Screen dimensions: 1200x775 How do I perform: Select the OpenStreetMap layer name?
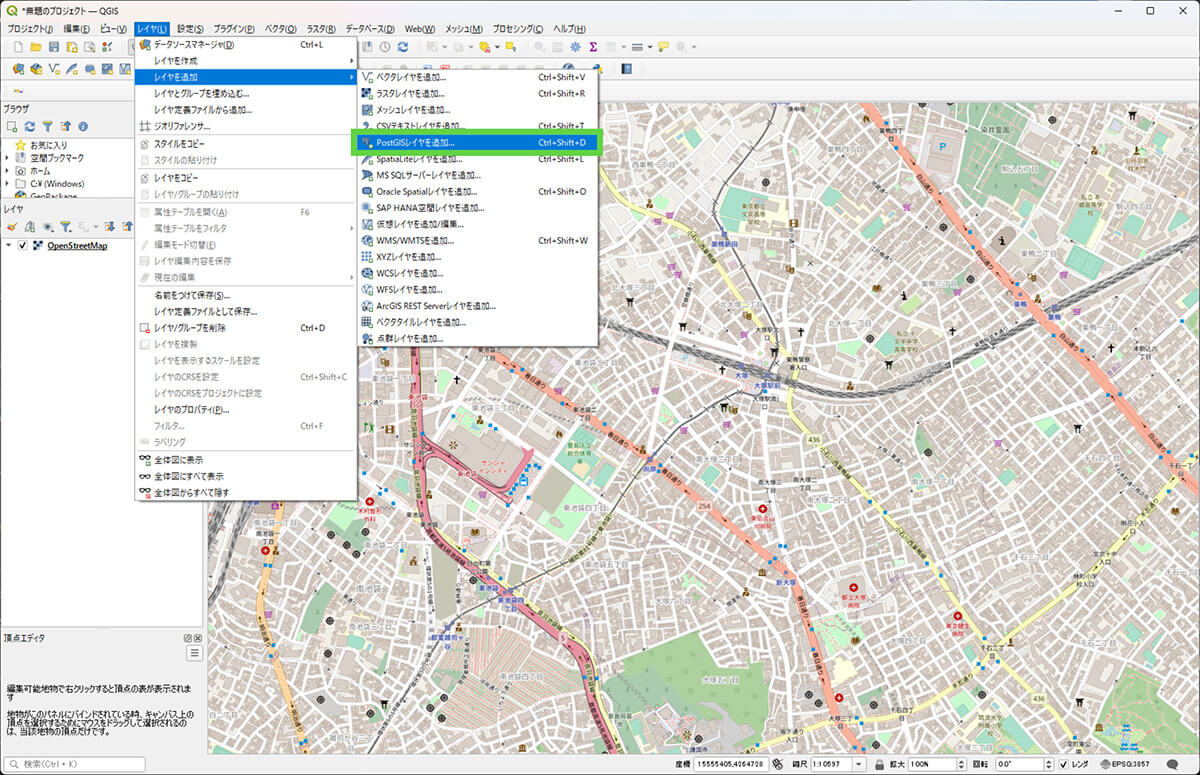(77, 246)
